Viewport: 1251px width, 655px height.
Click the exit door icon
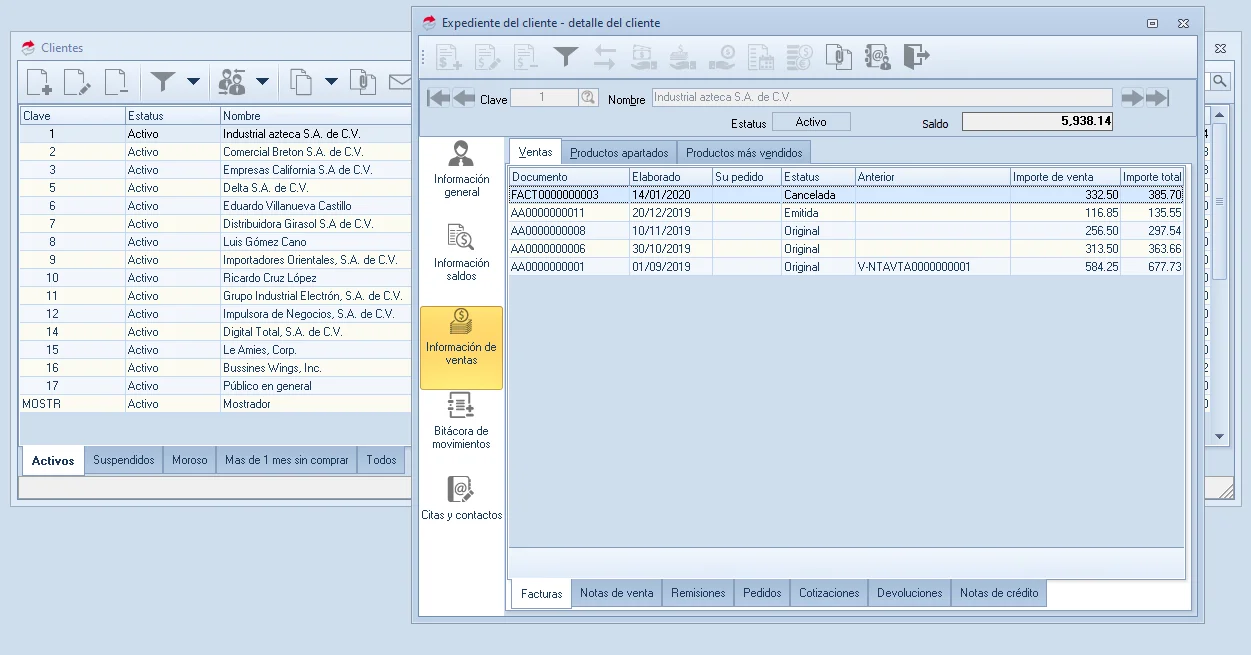point(916,57)
